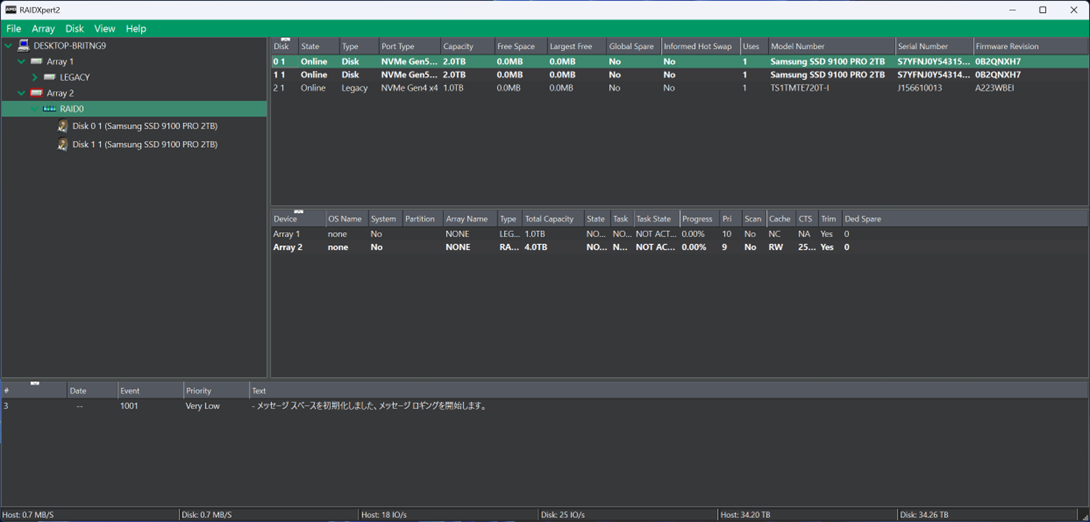Collapse the Array 1 tree node
Viewport: 1090px width, 522px height.
point(22,62)
